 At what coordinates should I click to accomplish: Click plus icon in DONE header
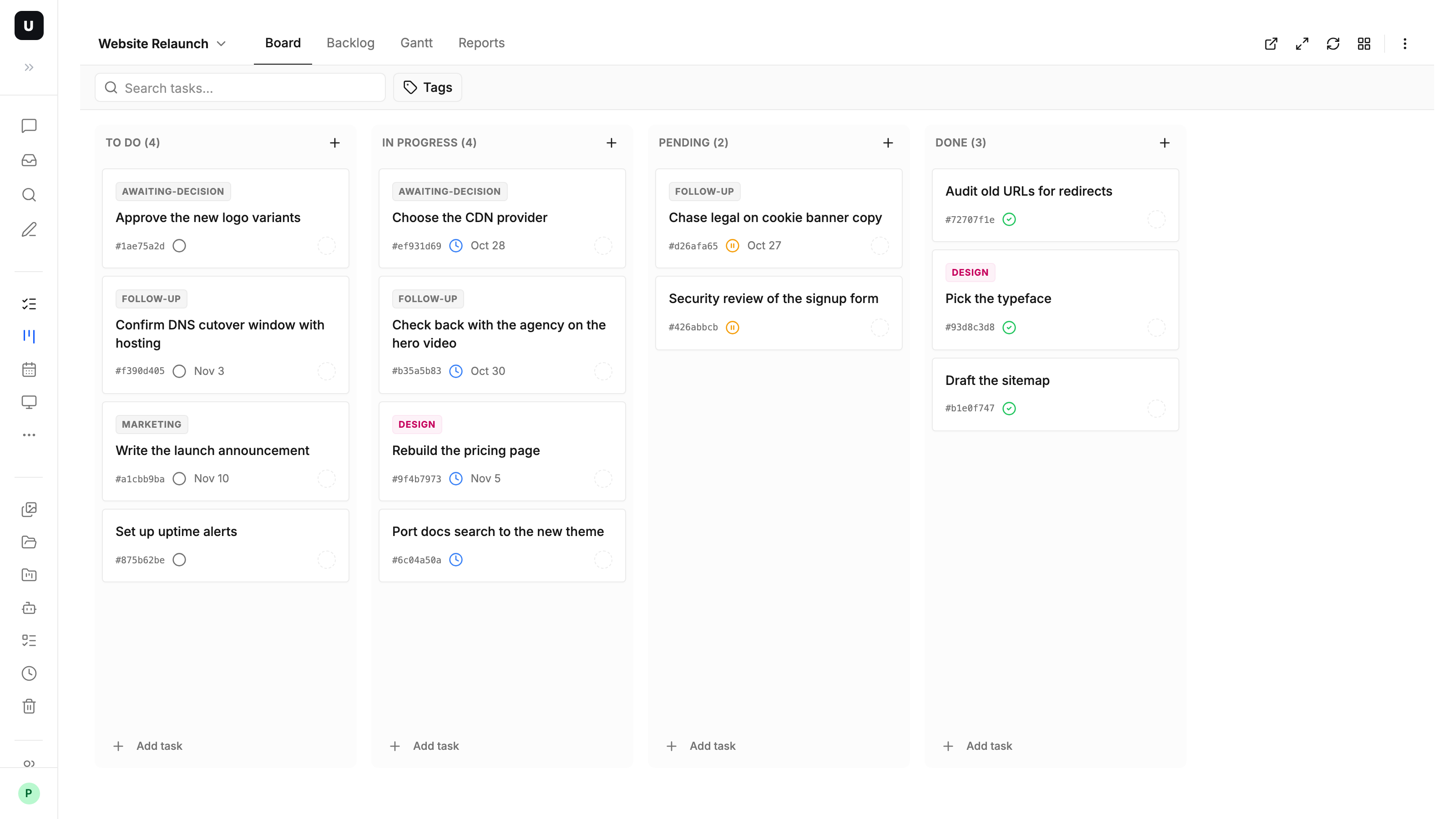click(1164, 143)
